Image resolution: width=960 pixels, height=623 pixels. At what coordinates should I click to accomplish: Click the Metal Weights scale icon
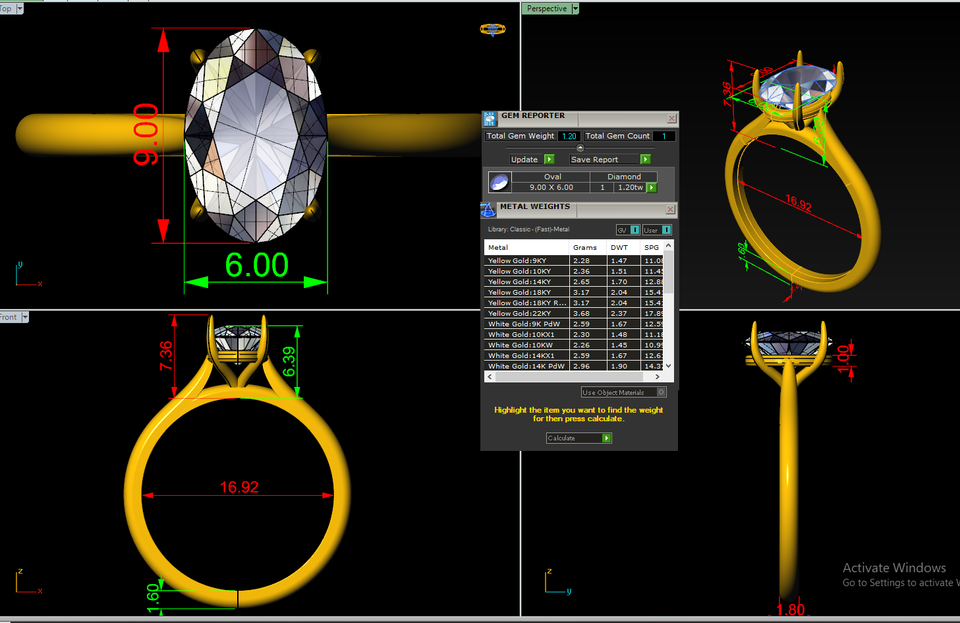coord(488,210)
